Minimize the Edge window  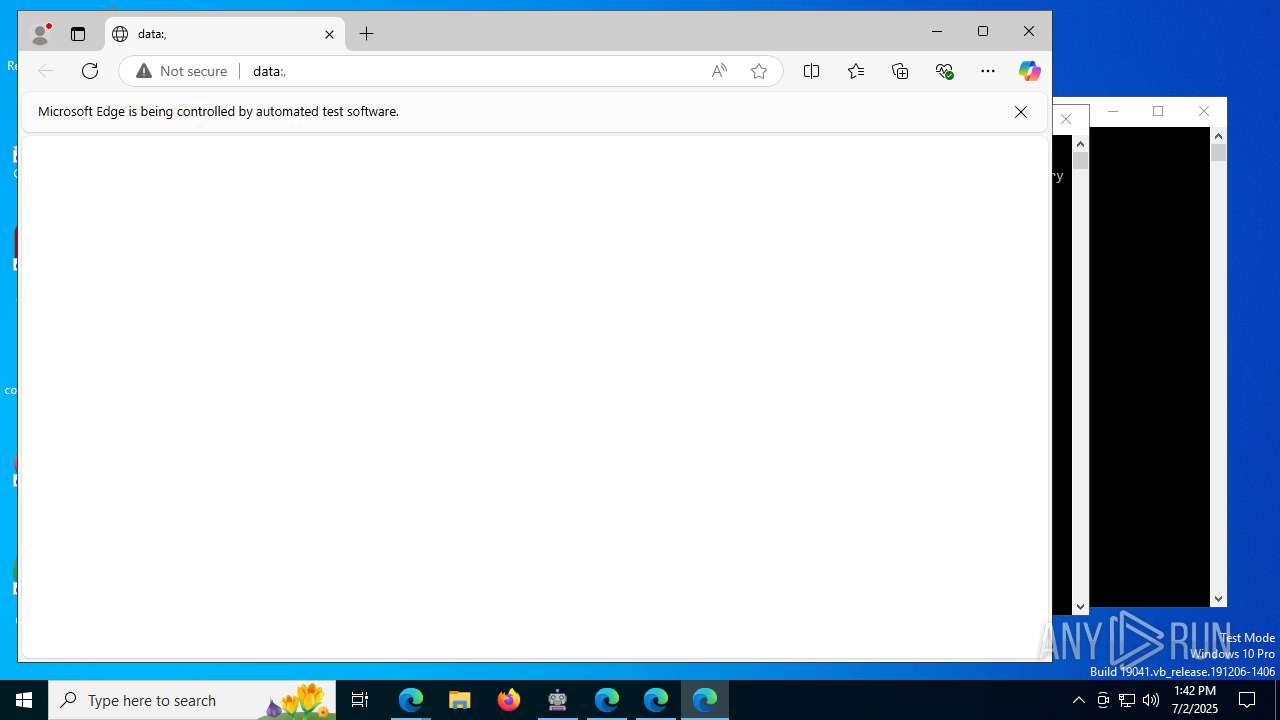(937, 32)
